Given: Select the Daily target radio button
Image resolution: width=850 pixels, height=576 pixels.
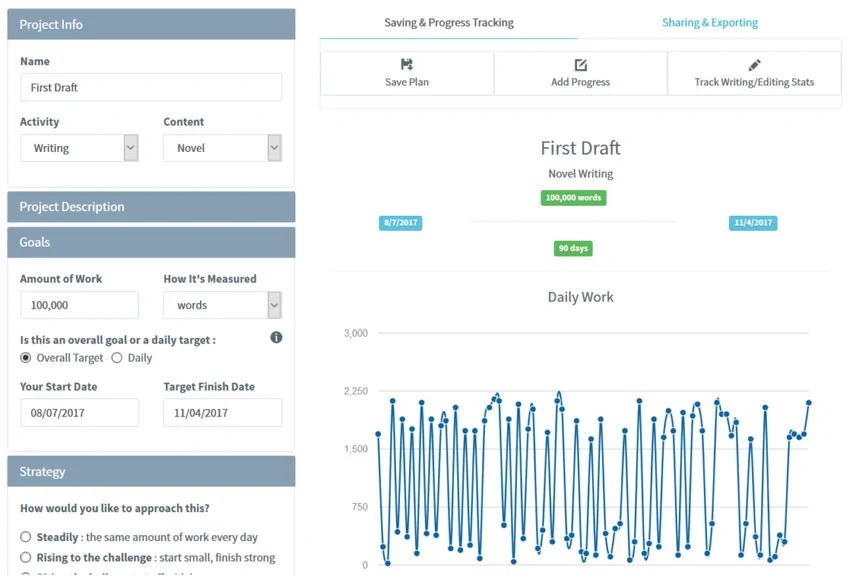Looking at the screenshot, I should [117, 358].
